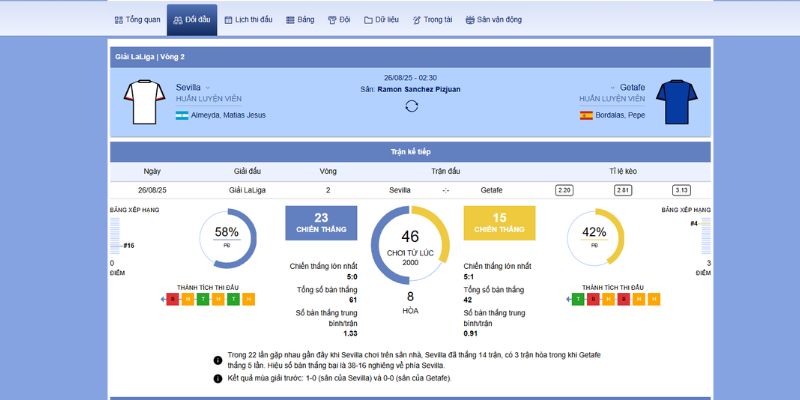Click Sevilla's white jersey icon
Image resolution: width=800 pixels, height=400 pixels.
click(144, 102)
